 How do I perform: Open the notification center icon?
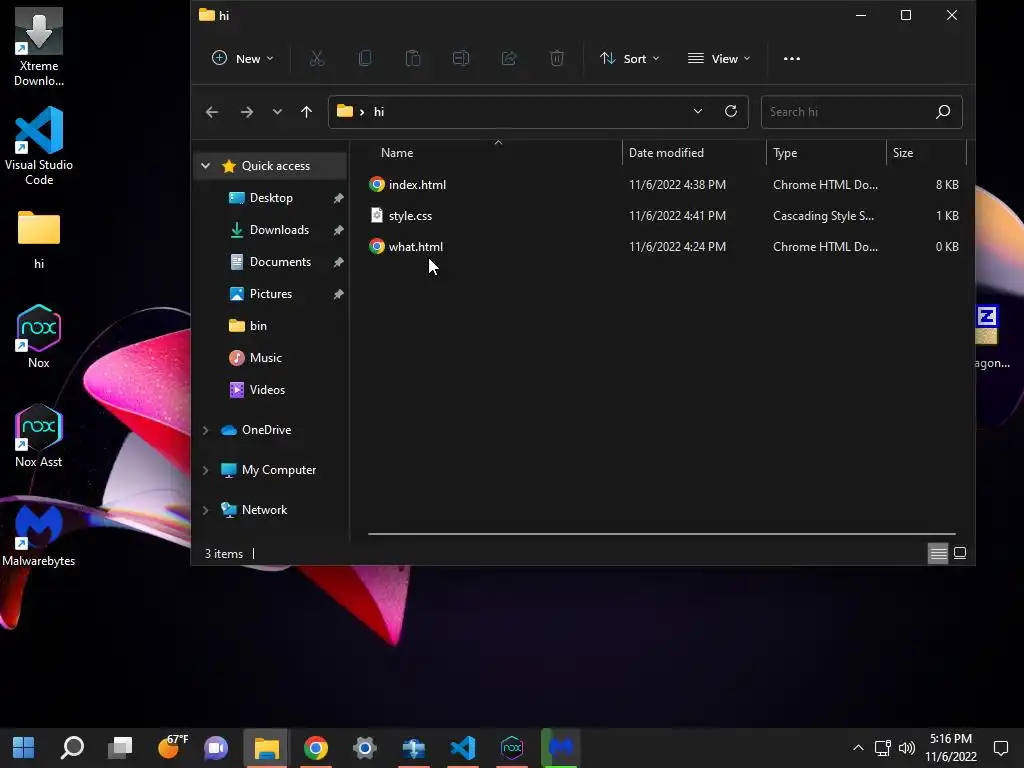point(1000,748)
